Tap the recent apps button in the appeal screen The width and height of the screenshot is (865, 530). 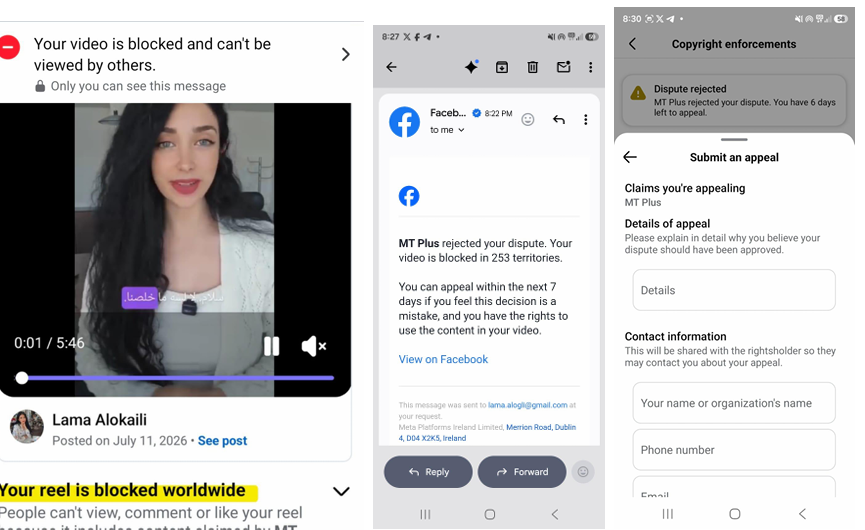[668, 514]
